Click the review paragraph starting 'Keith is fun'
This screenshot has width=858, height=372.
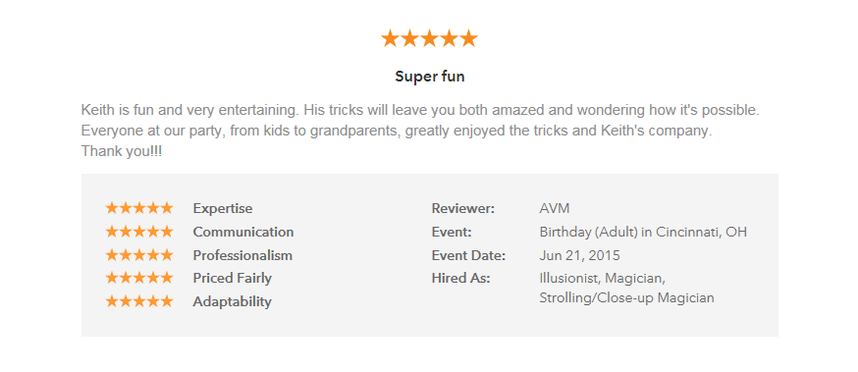point(421,131)
